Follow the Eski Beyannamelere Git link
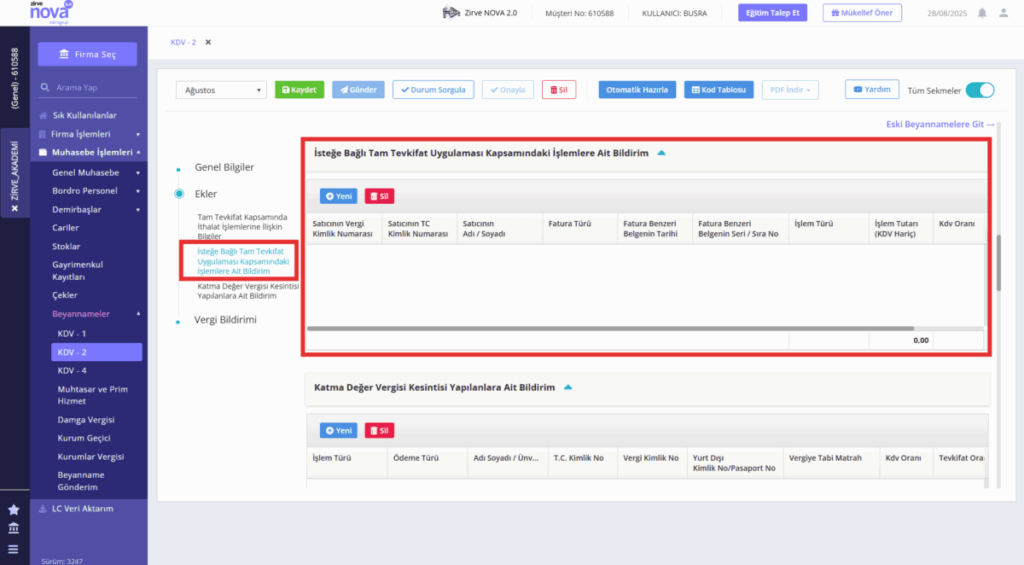 coord(940,124)
